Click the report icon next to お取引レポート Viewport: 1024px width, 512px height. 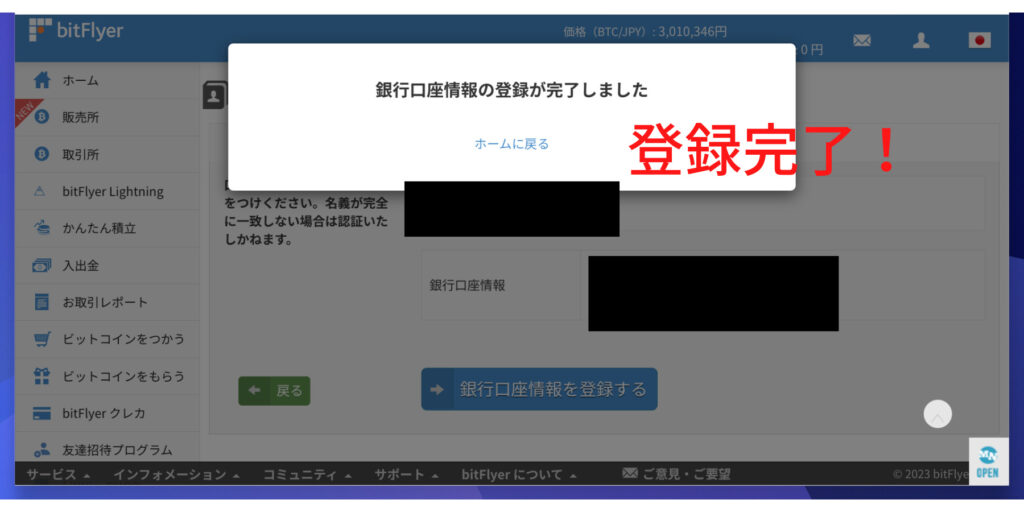pyautogui.click(x=42, y=302)
